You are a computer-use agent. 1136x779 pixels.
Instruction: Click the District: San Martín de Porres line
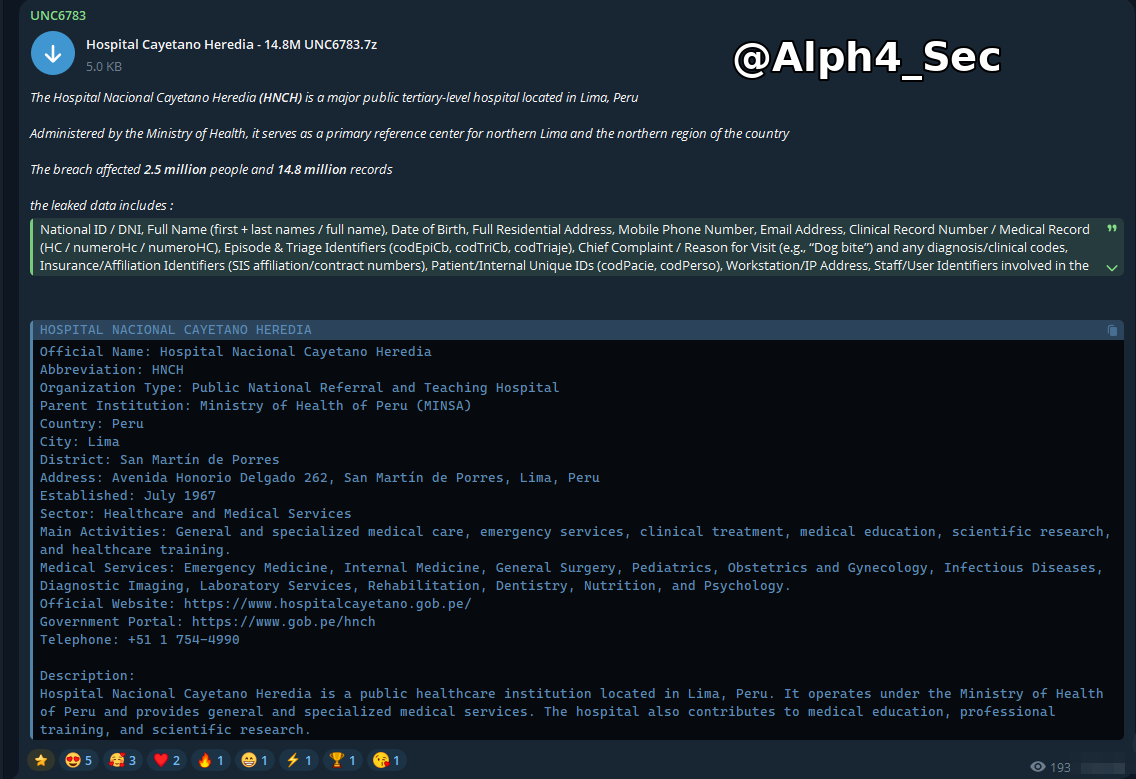coord(159,460)
